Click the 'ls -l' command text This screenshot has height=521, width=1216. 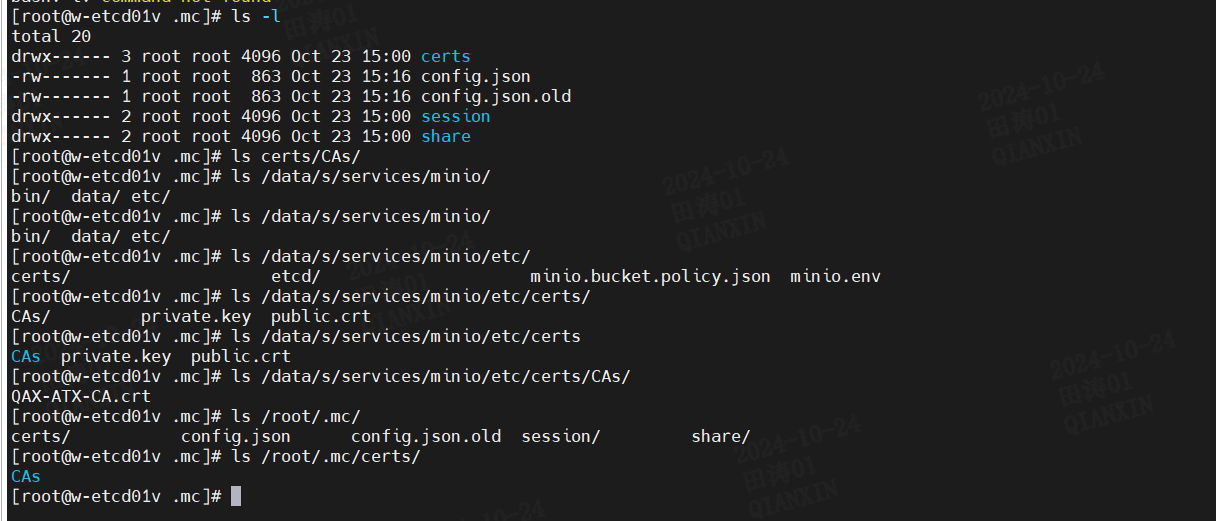[256, 16]
